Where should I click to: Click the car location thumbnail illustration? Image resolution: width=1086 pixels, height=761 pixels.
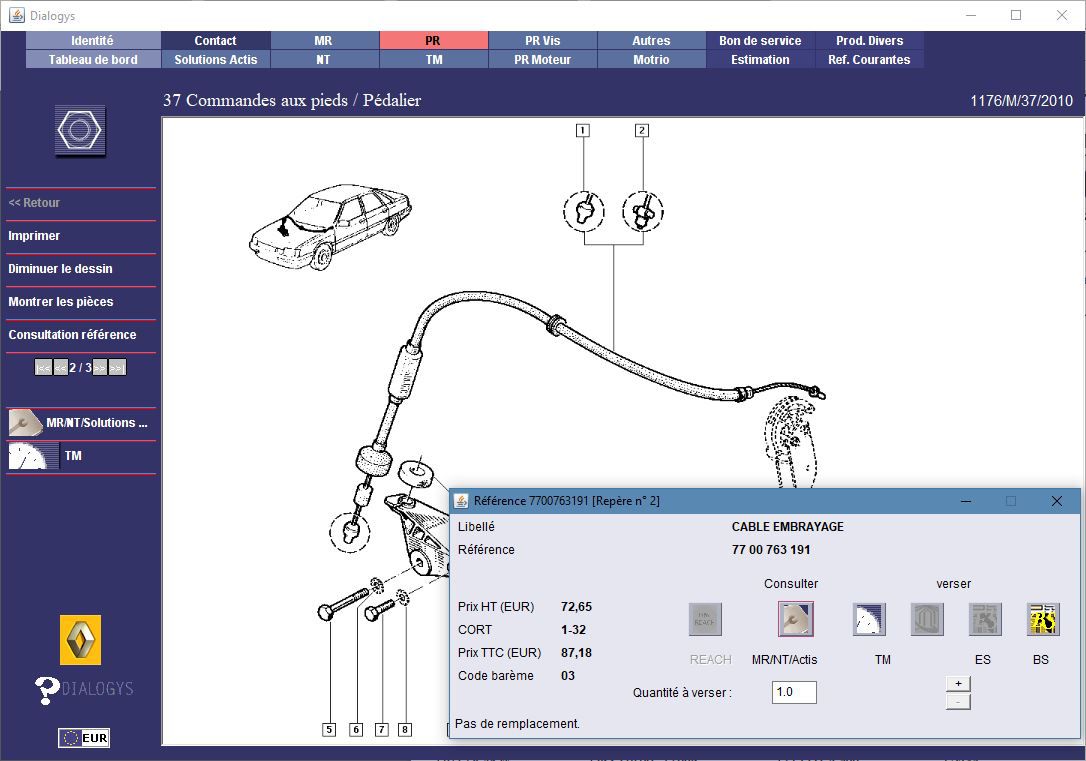tap(330, 226)
